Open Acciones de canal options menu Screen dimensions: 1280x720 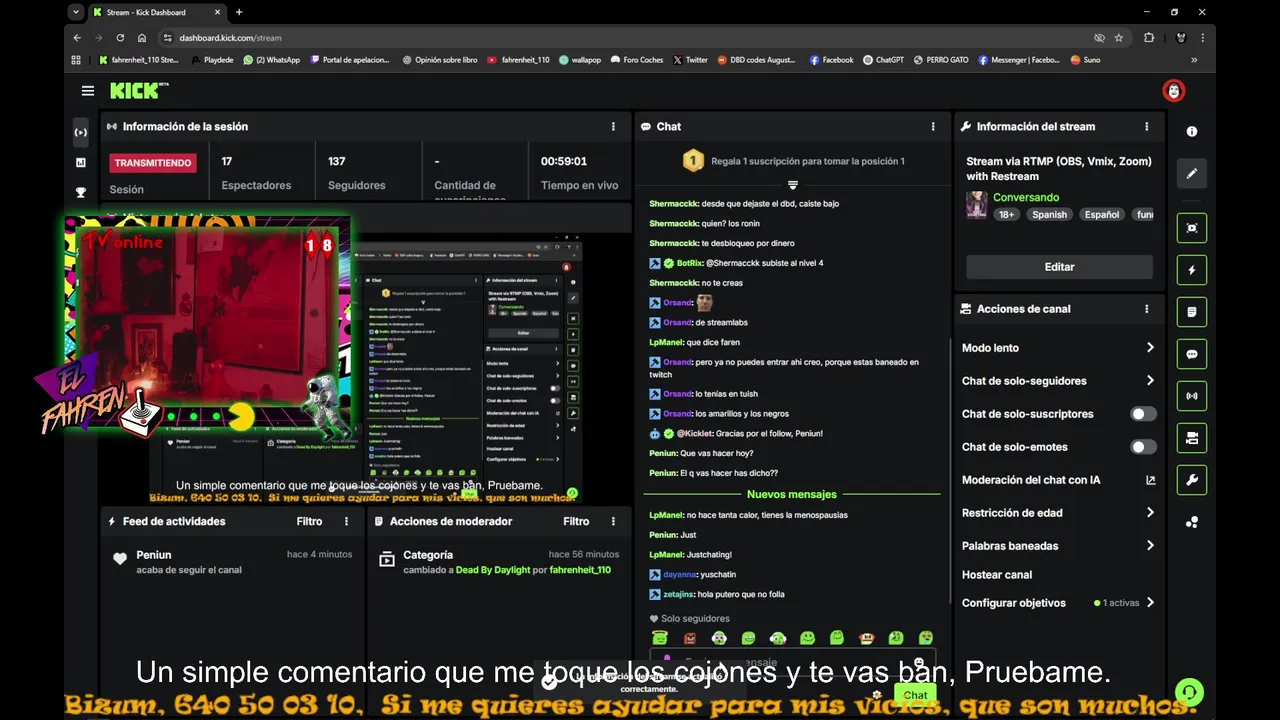(x=1147, y=309)
